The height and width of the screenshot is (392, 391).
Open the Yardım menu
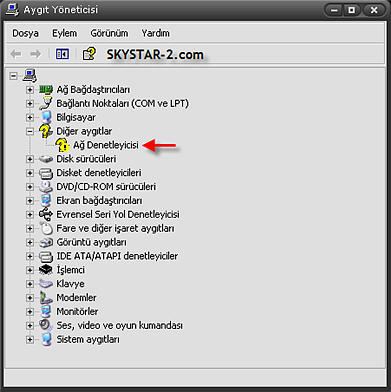(155, 33)
